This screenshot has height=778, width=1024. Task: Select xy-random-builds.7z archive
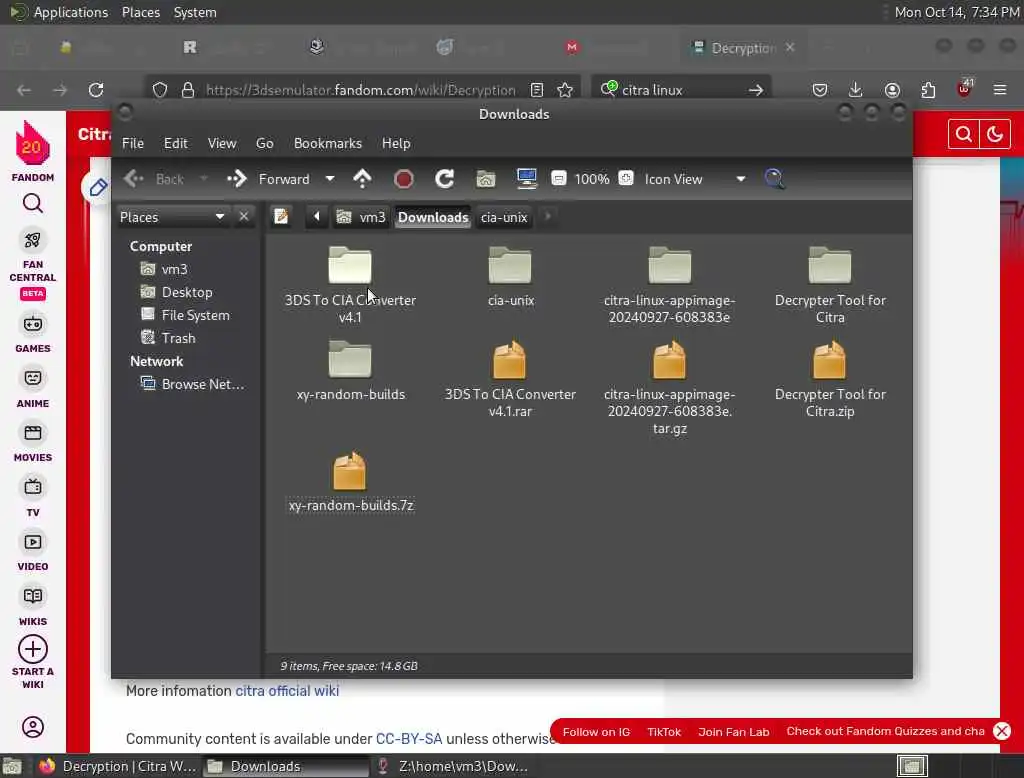tap(350, 471)
